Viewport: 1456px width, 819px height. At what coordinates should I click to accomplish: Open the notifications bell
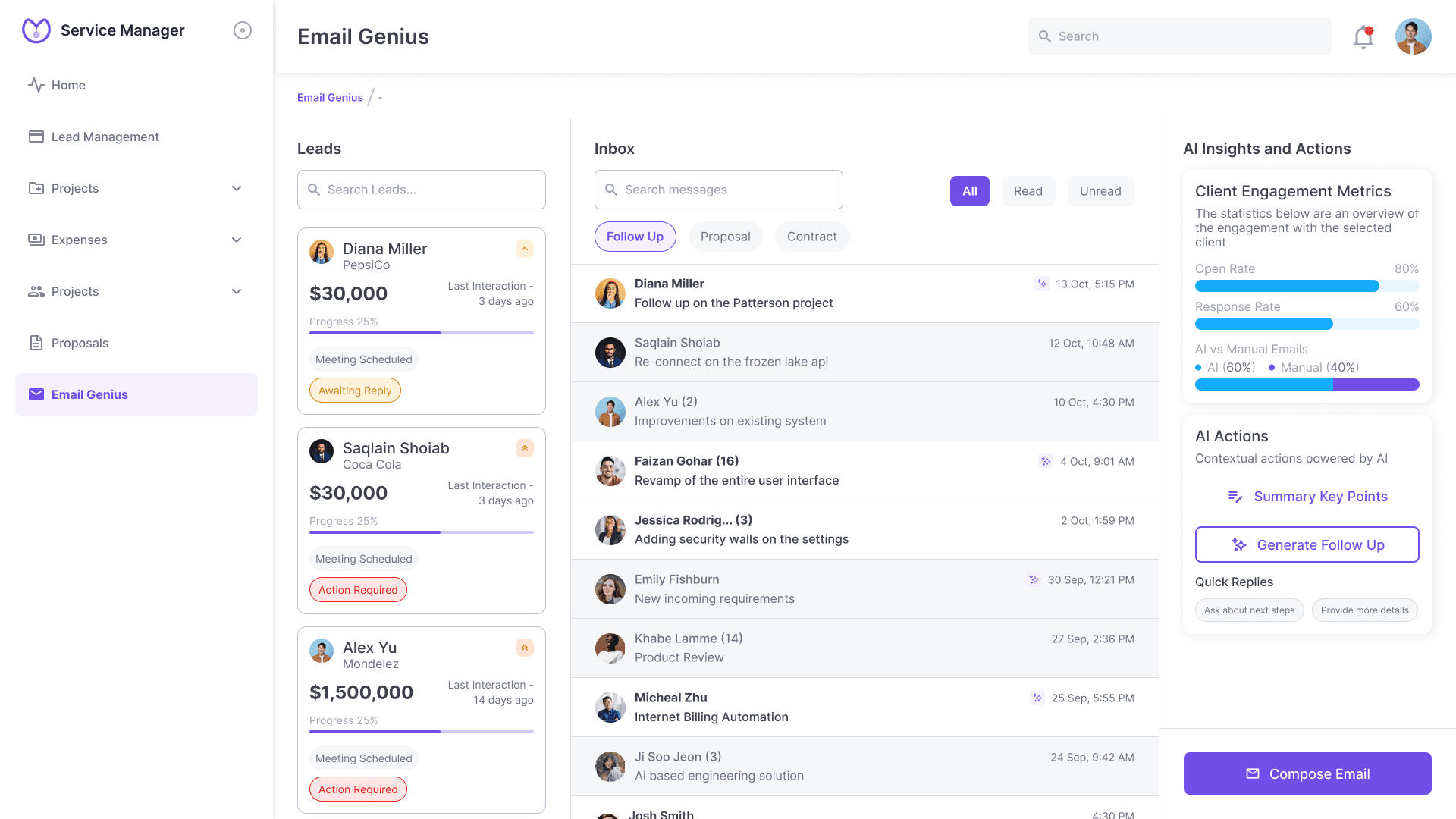tap(1363, 36)
